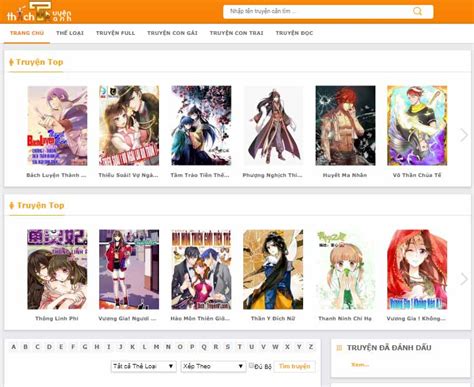The image size is (474, 387).
Task: Open Huyết Ma Nhân cover thumbnail
Action: pos(345,126)
